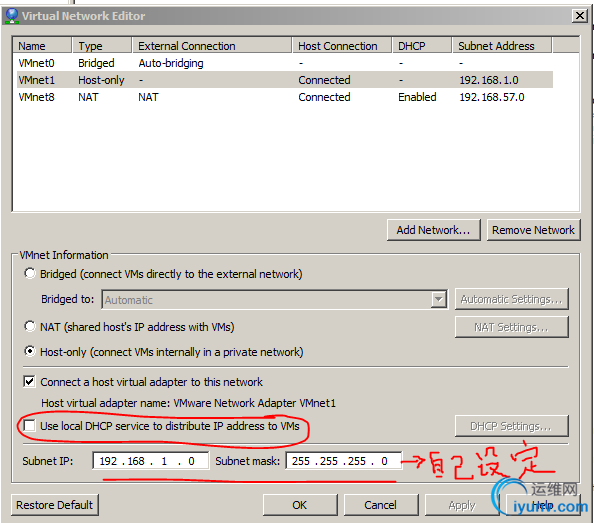This screenshot has width=594, height=523.
Task: Click in the Subnet IP field
Action: (x=150, y=461)
